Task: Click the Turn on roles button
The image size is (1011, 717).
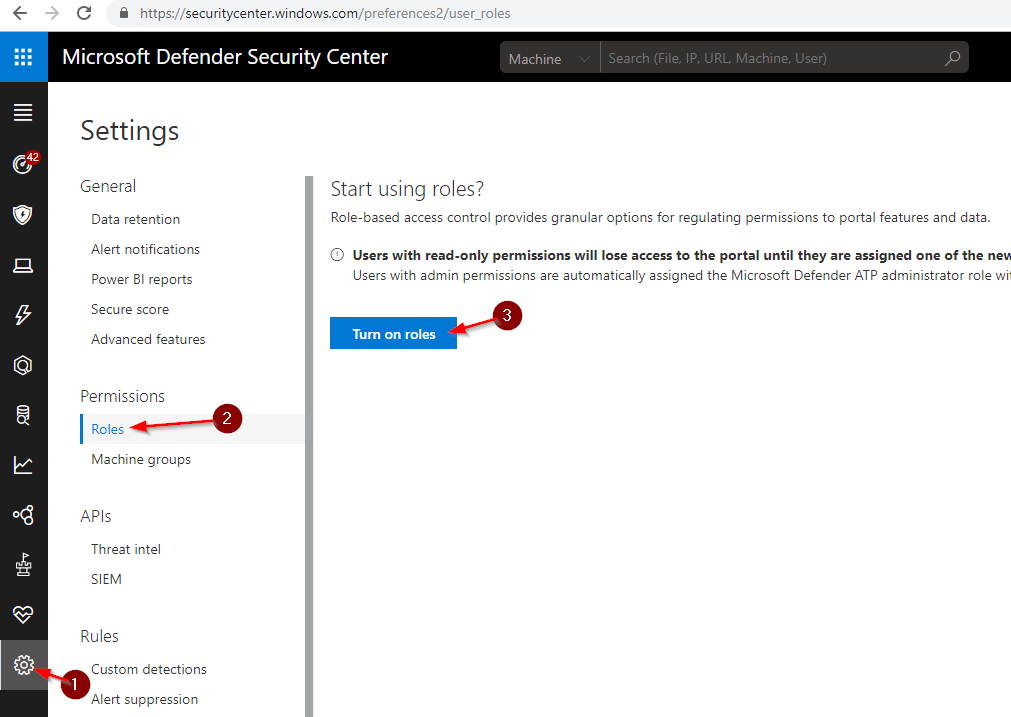Action: (393, 333)
